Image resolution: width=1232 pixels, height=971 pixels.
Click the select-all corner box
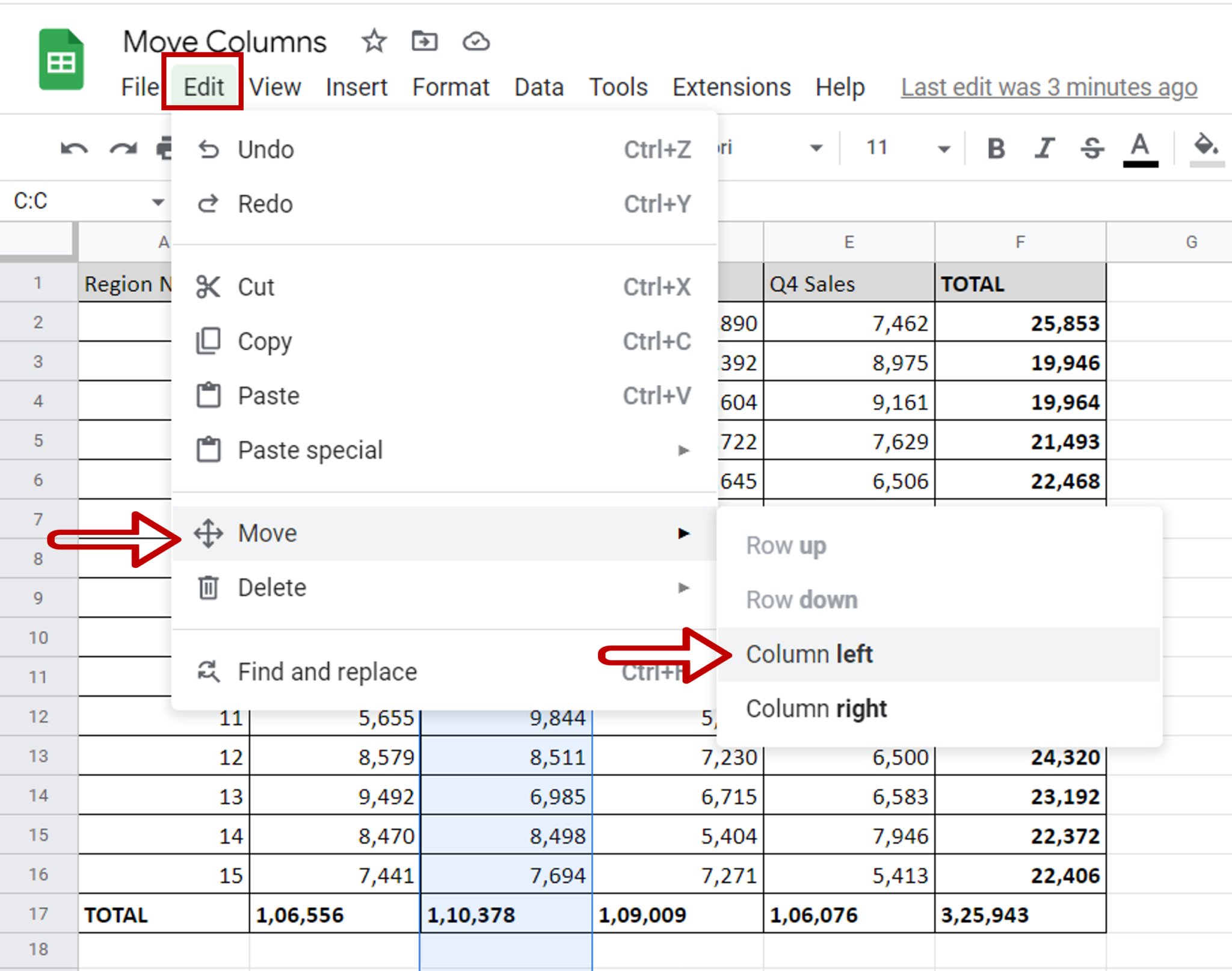[x=38, y=241]
